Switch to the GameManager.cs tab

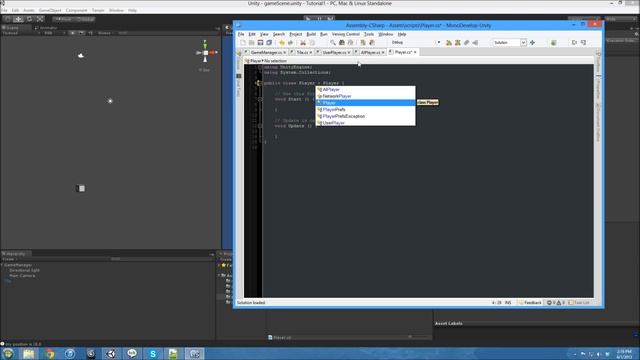click(x=265, y=53)
